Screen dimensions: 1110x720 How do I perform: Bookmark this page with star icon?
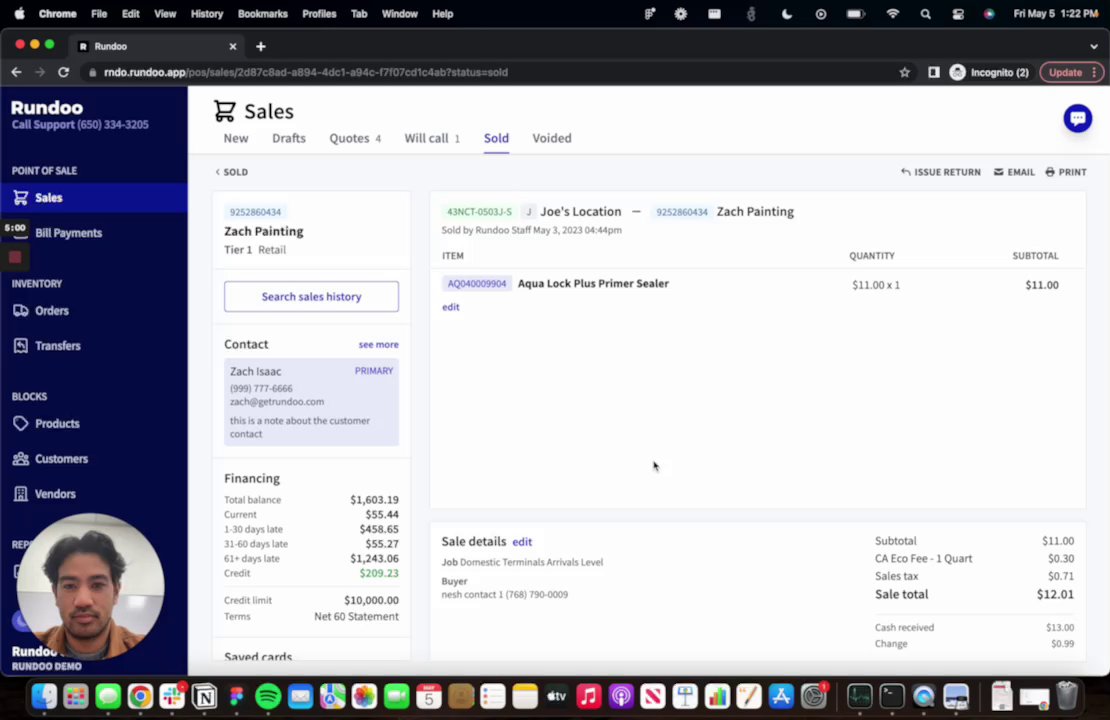[x=904, y=72]
